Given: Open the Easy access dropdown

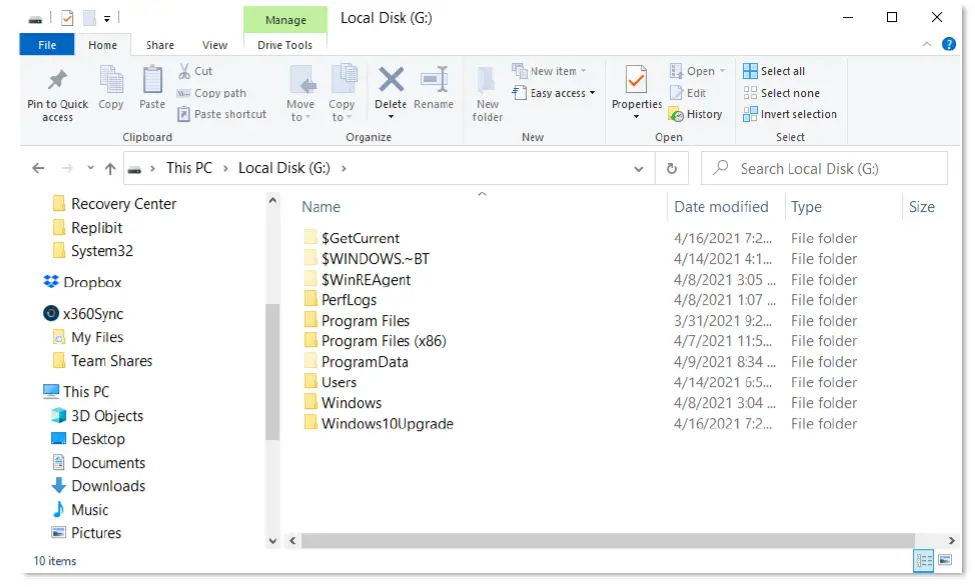Looking at the screenshot, I should click(x=554, y=93).
